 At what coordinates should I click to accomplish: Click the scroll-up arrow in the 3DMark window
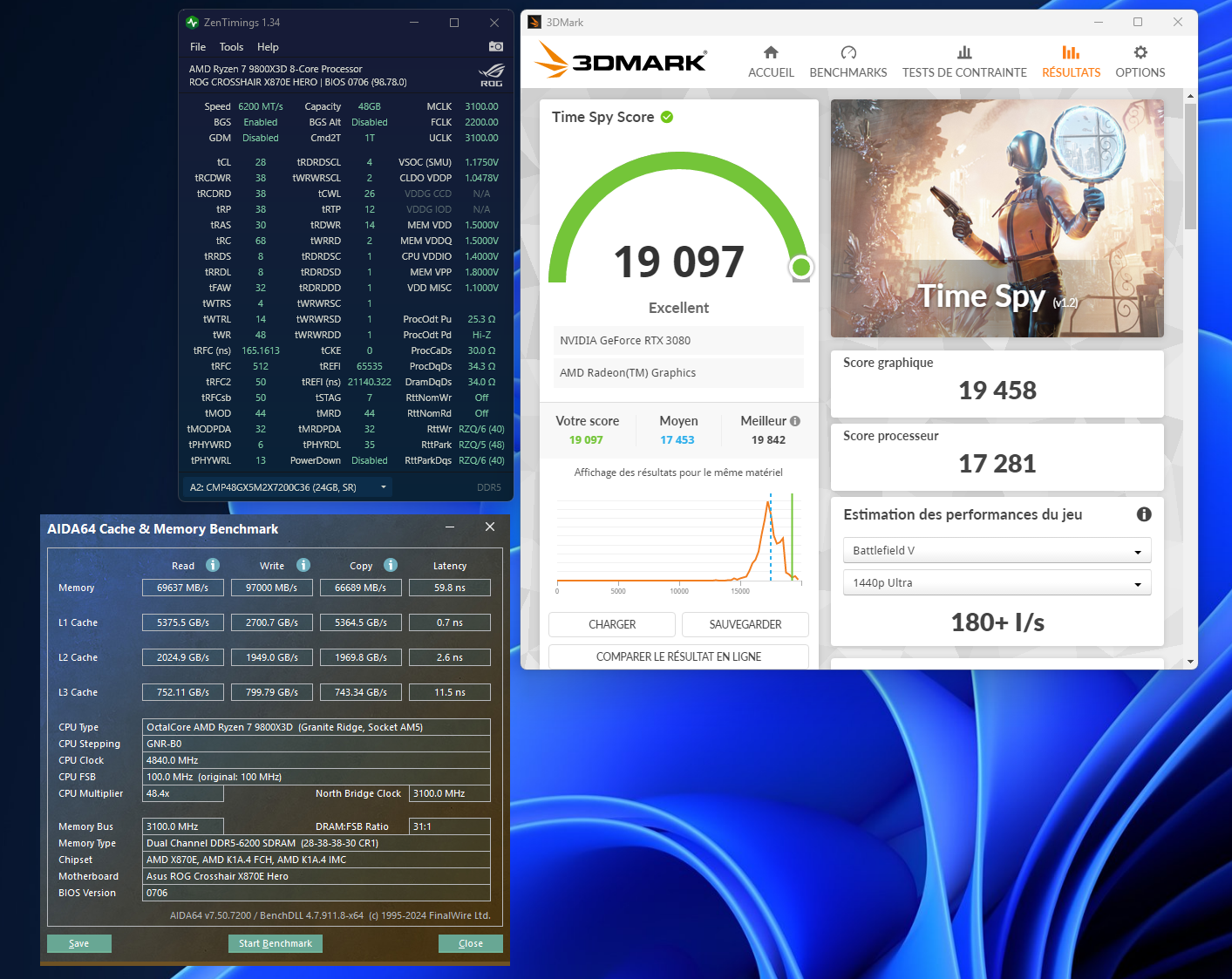tap(1190, 96)
